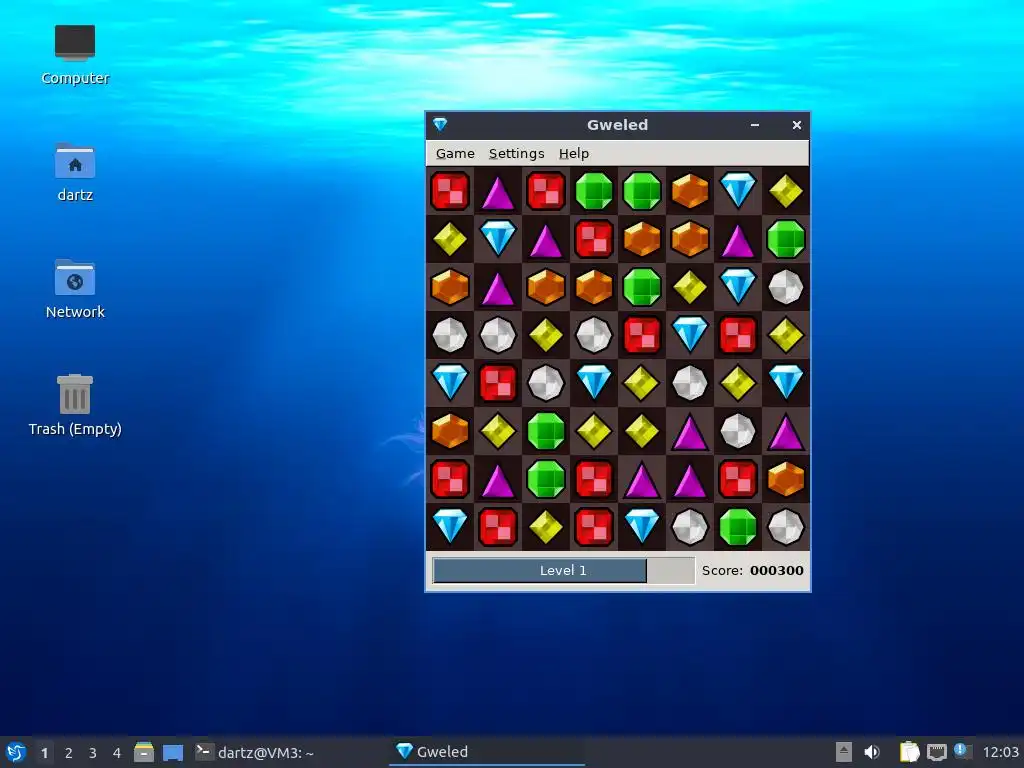Select the blue diamond in row 8, column 1
The image size is (1024, 768).
click(x=450, y=526)
